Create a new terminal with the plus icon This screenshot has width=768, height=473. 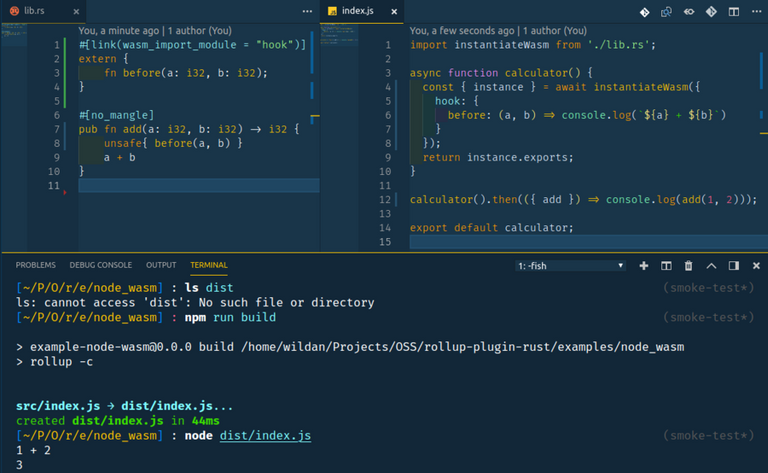coord(643,265)
